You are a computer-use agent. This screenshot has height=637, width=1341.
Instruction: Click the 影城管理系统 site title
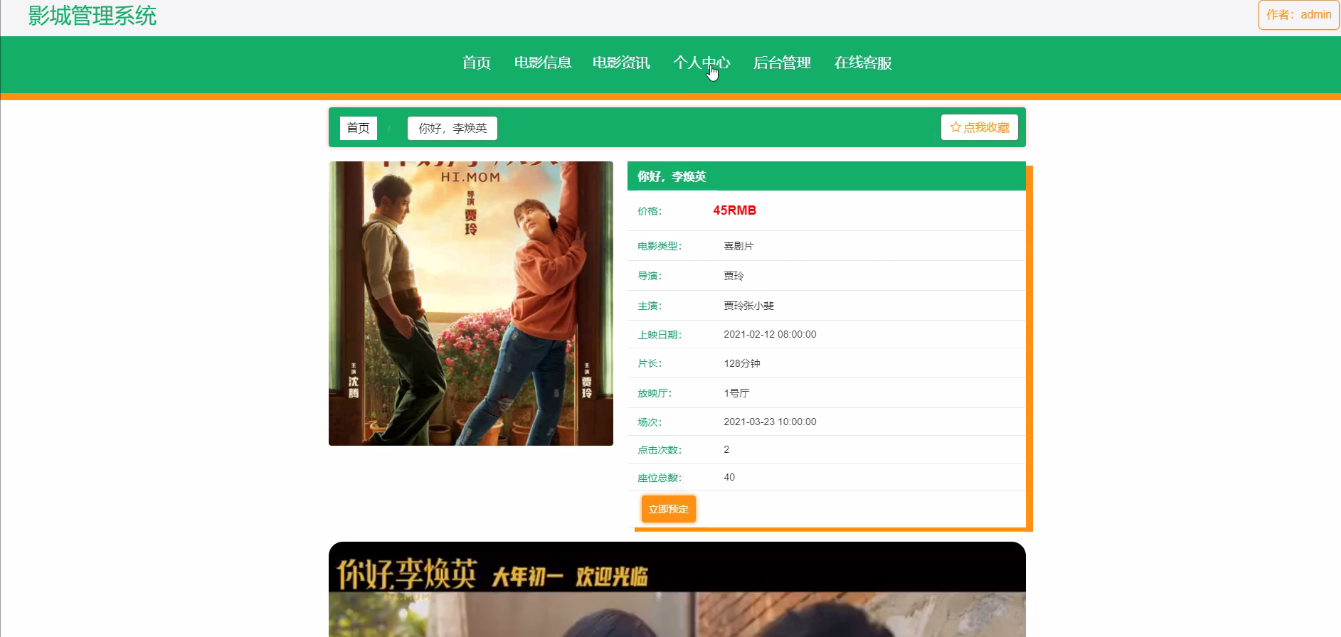coord(92,16)
